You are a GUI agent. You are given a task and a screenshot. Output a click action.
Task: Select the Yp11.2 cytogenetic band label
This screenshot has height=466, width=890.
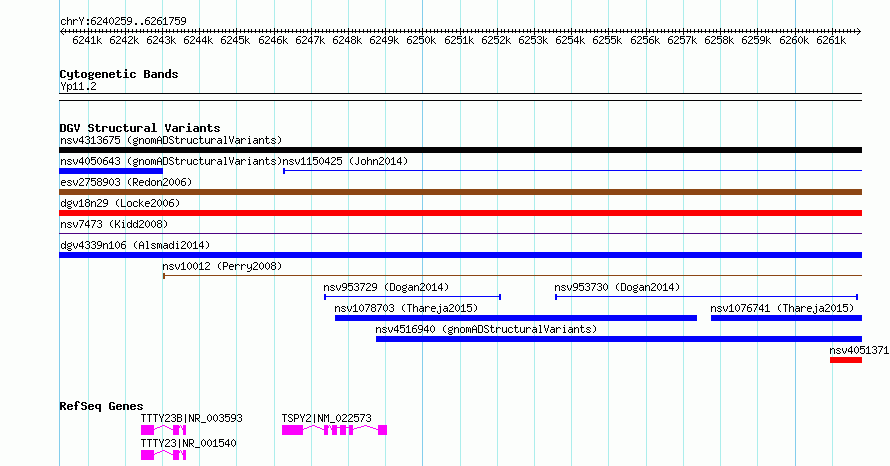(78, 86)
